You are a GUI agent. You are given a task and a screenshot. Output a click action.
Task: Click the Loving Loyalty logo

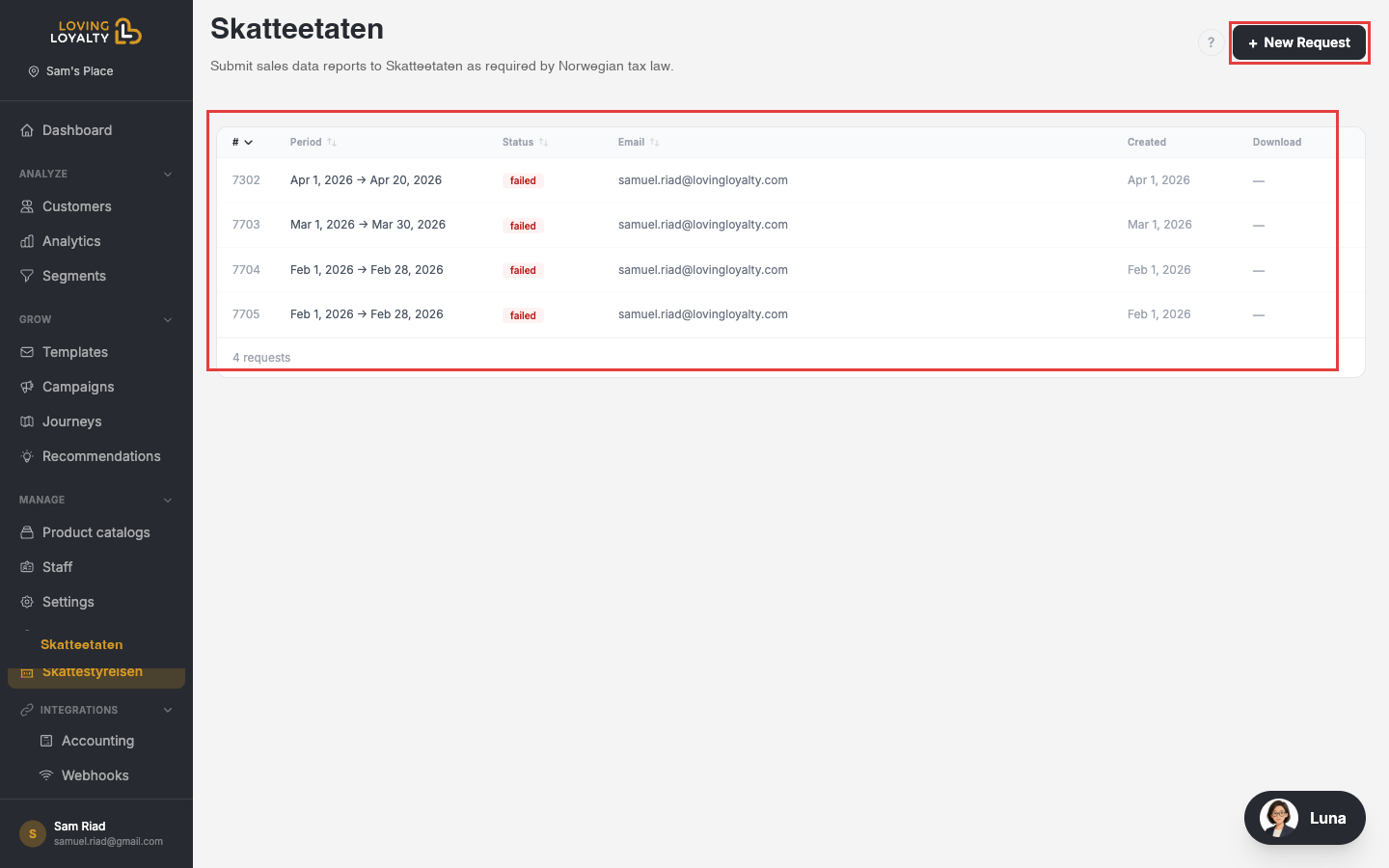[x=95, y=32]
